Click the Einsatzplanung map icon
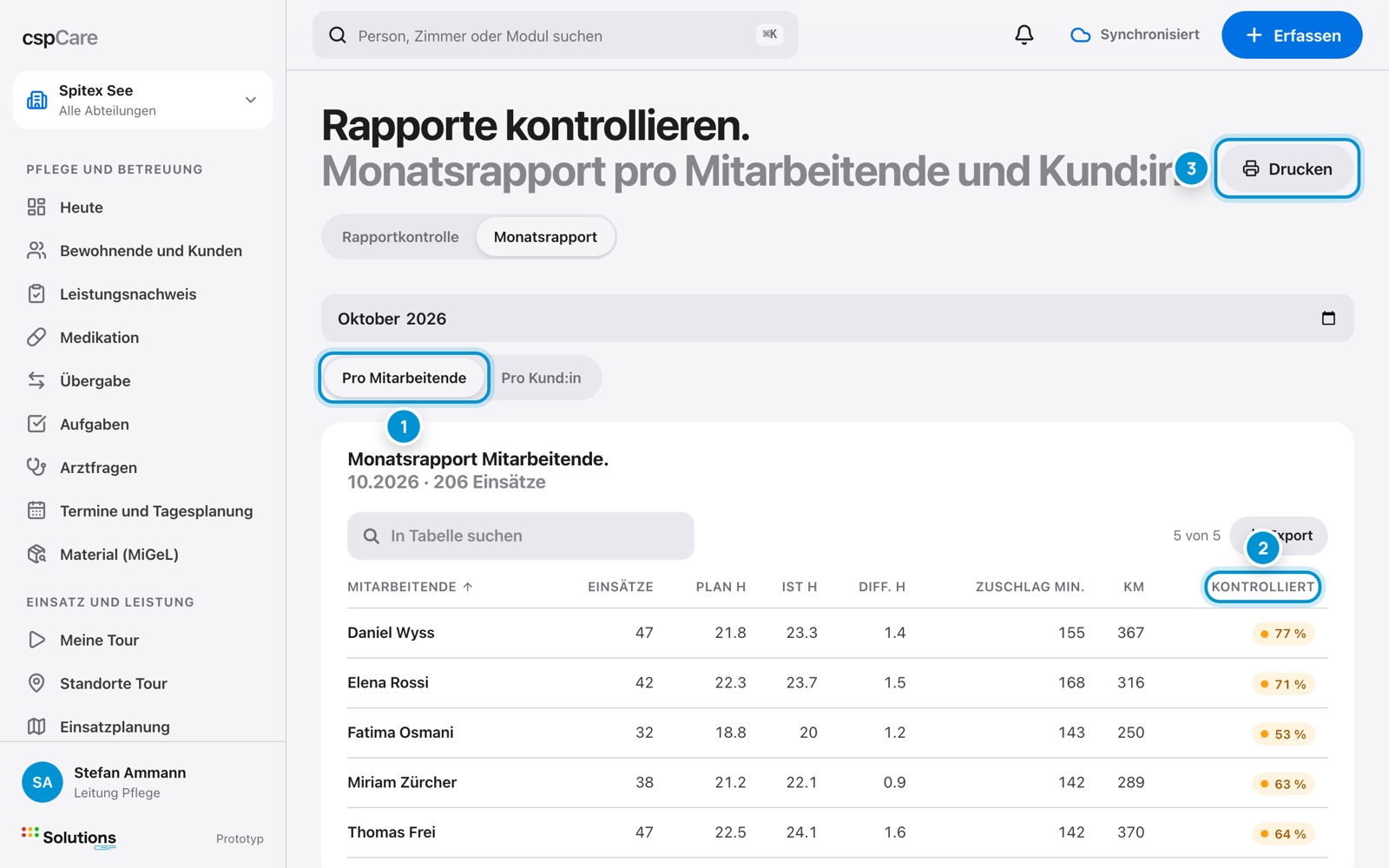Screen dimensions: 1389x868 36,727
